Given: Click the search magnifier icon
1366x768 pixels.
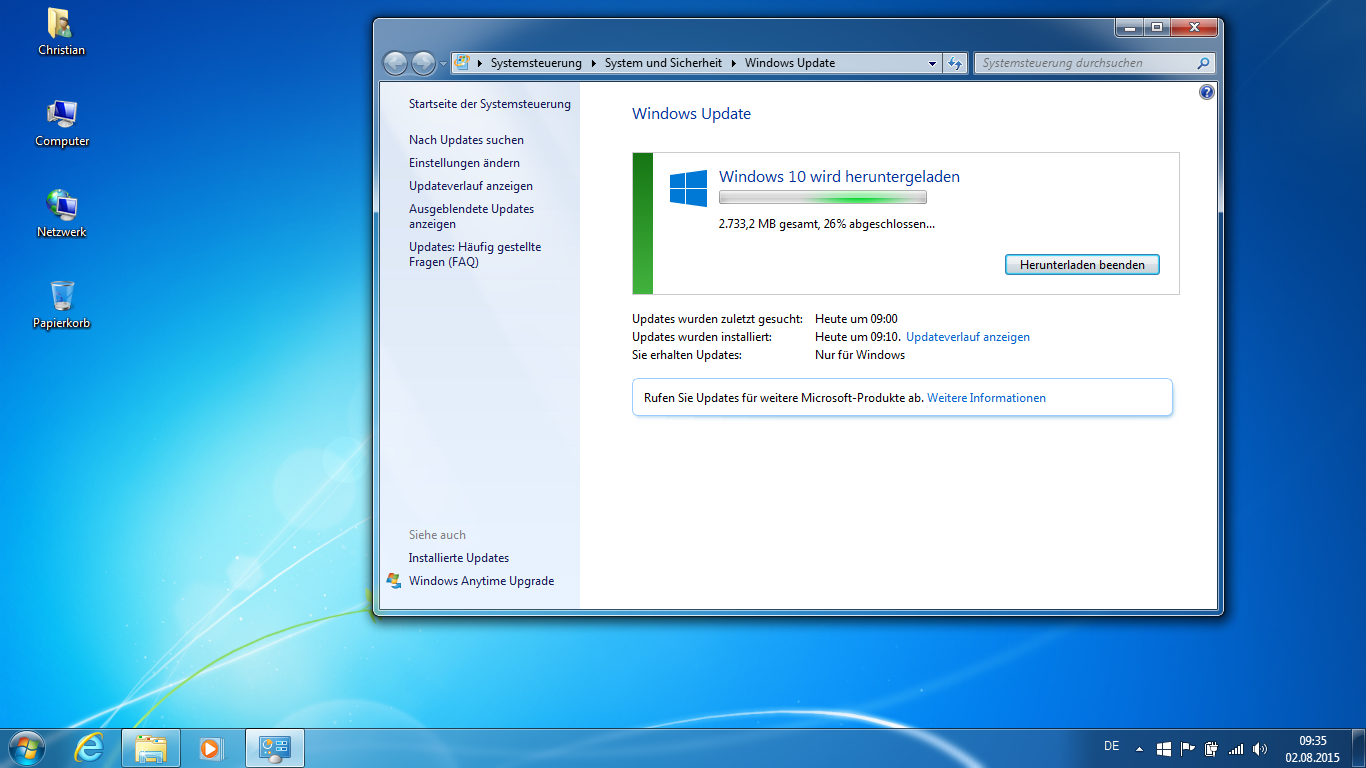Looking at the screenshot, I should (x=1203, y=63).
